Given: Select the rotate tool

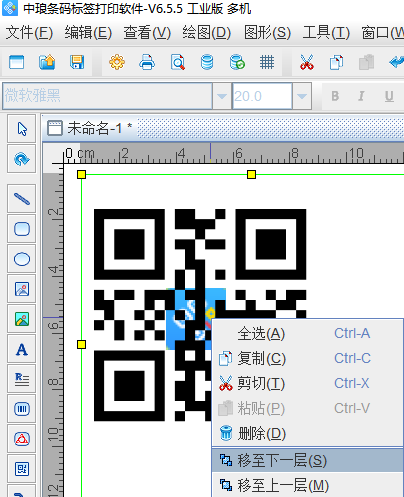Looking at the screenshot, I should click(22, 159).
